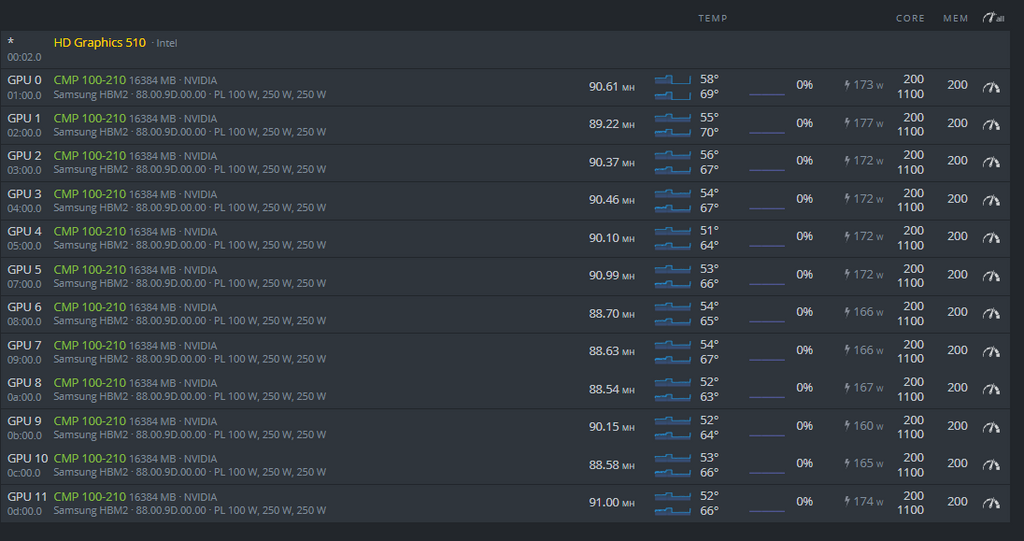1024x541 pixels.
Task: Select the GPU 8 CMP 100-210 name
Action: coord(89,383)
